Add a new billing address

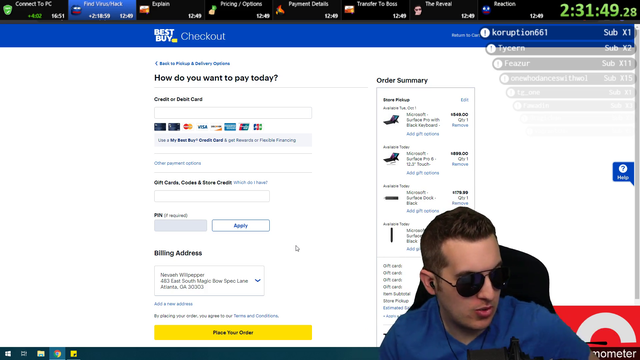click(173, 304)
